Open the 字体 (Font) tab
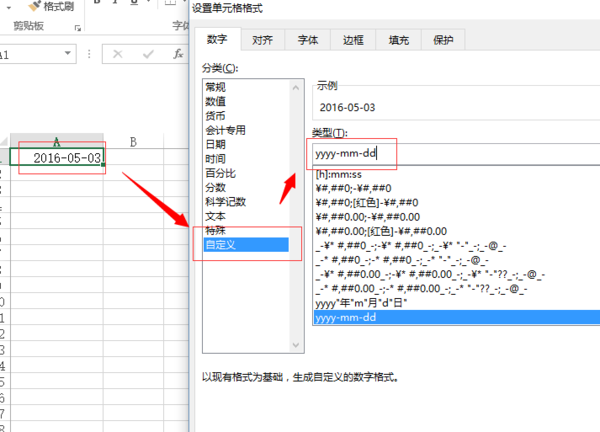The width and height of the screenshot is (600, 432). (x=308, y=40)
